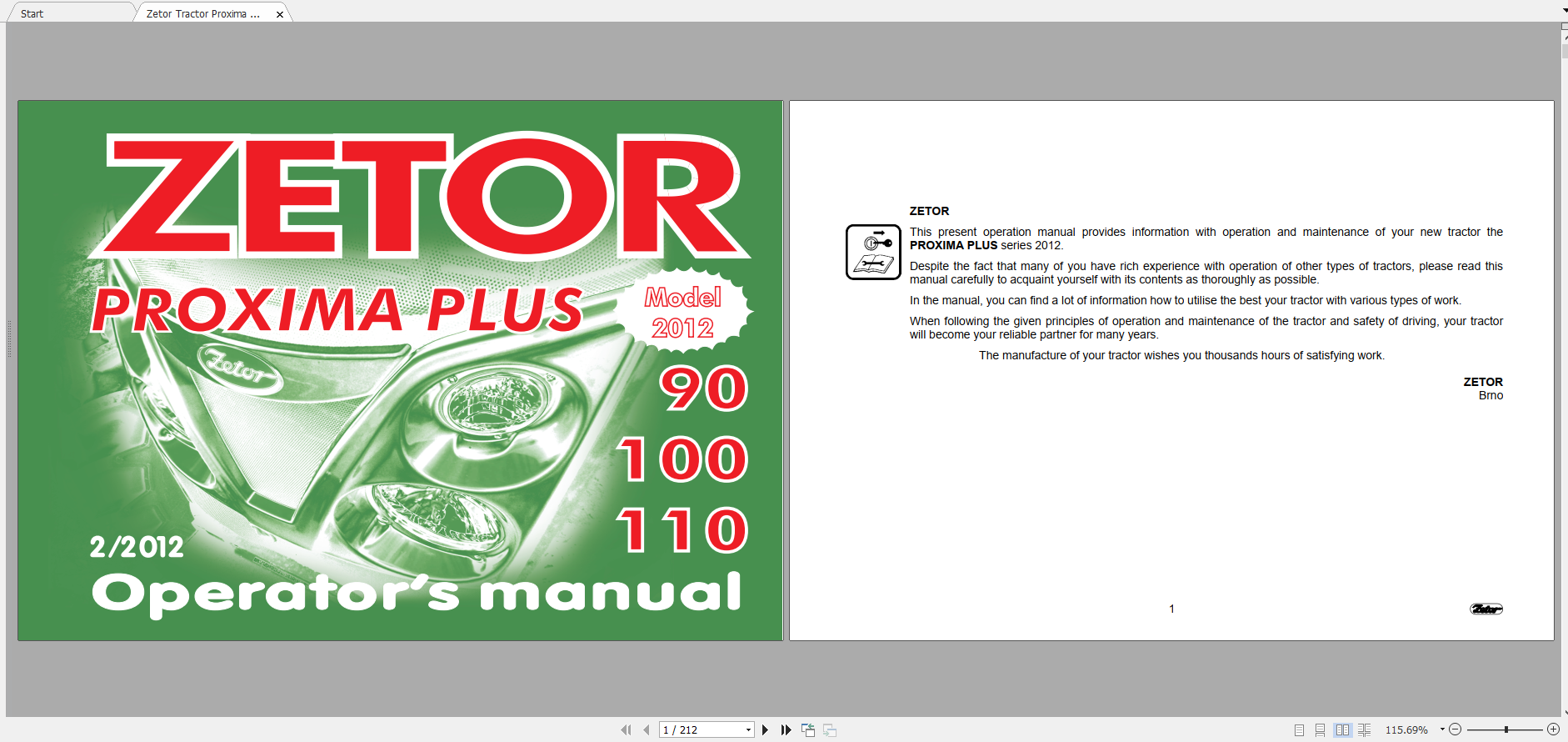The height and width of the screenshot is (742, 1568).
Task: Toggle two-page facing view mode
Action: pyautogui.click(x=1342, y=729)
